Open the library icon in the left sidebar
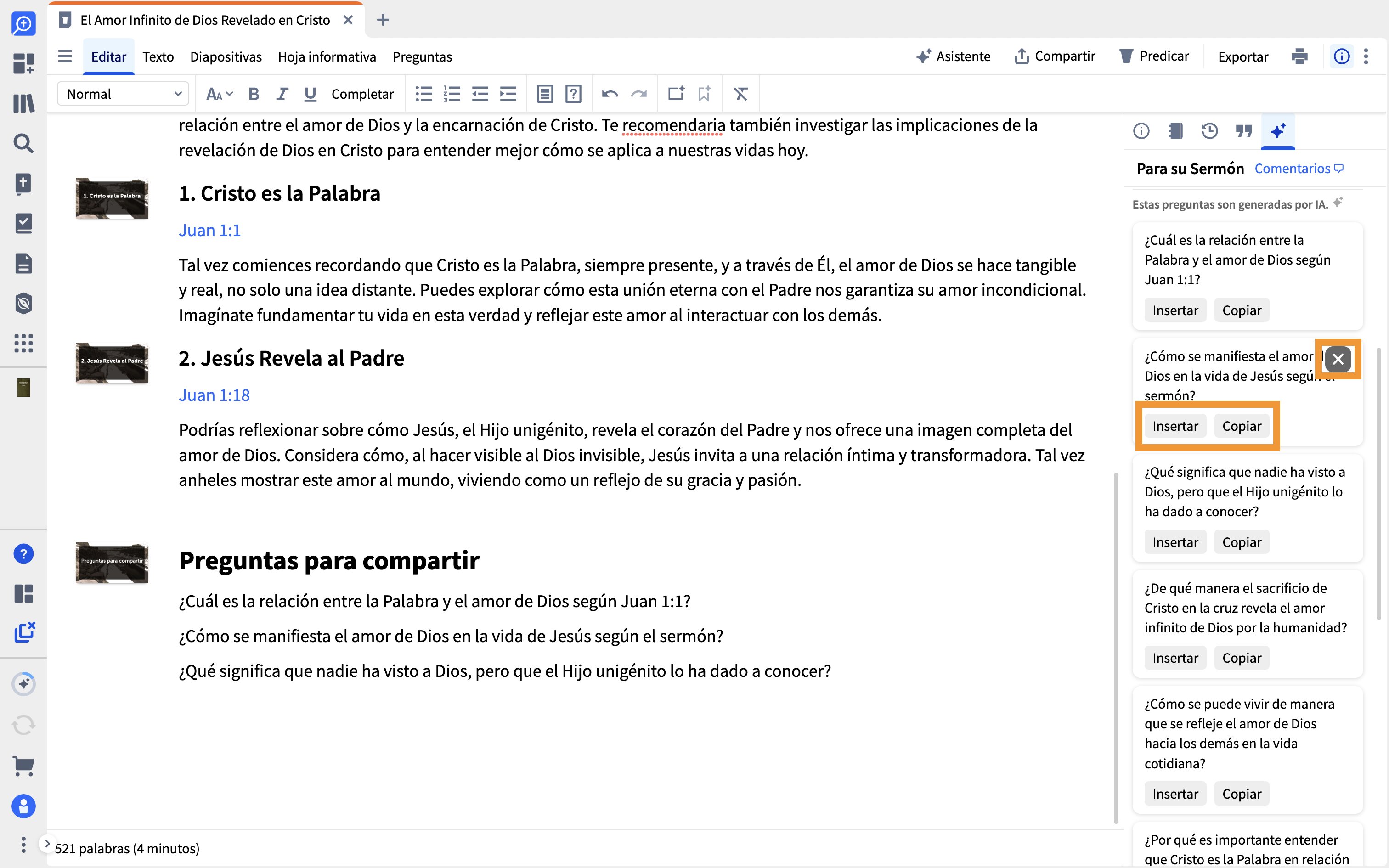Image resolution: width=1389 pixels, height=868 pixels. (x=23, y=103)
